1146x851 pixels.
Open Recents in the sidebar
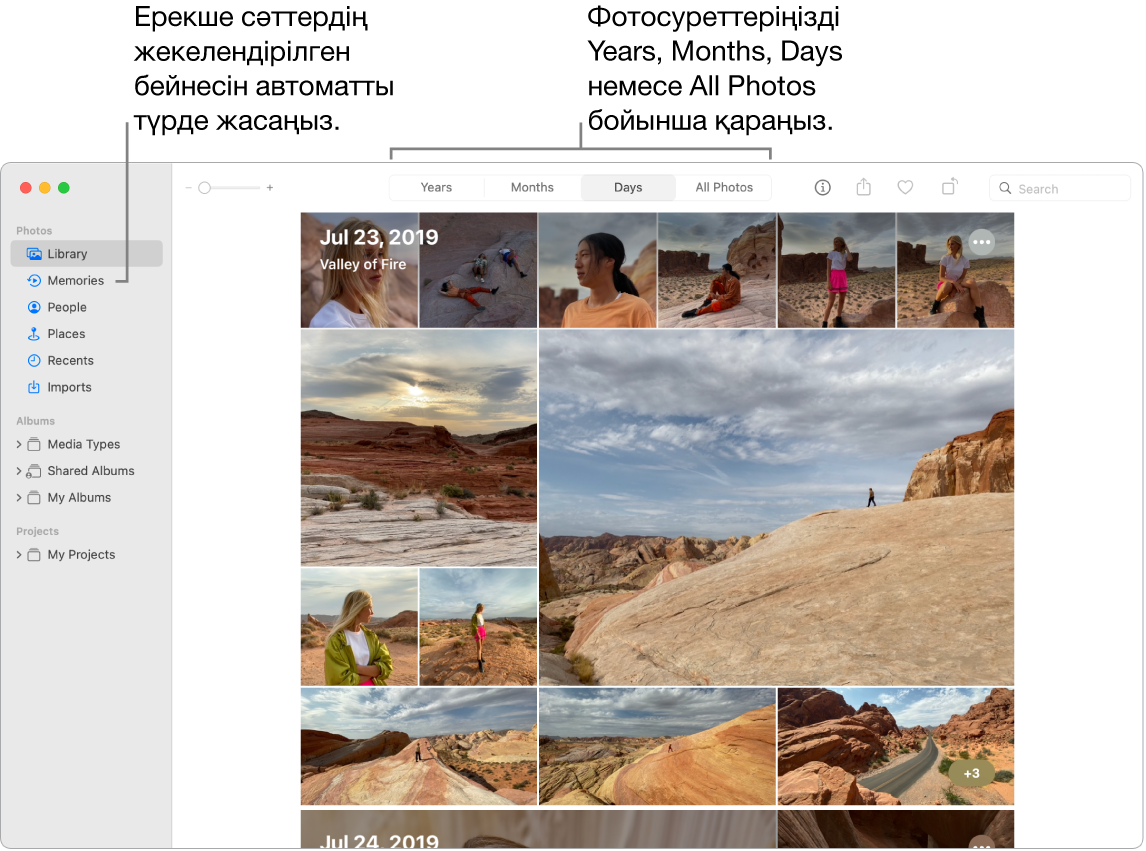pos(70,360)
